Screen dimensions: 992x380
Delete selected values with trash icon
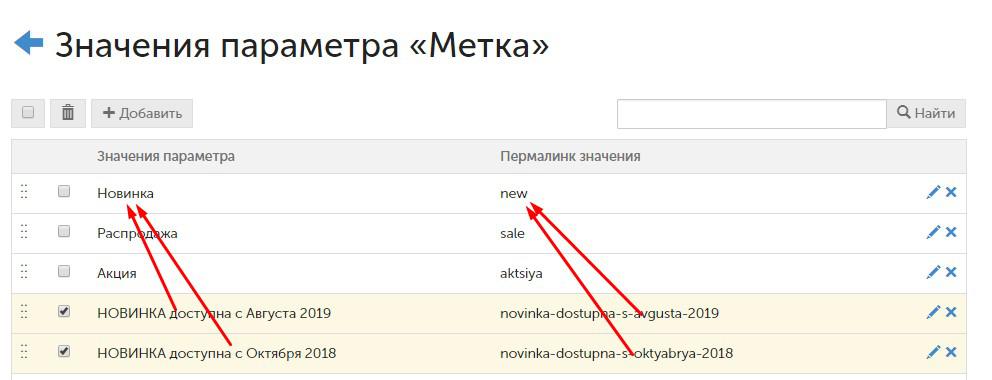click(68, 113)
